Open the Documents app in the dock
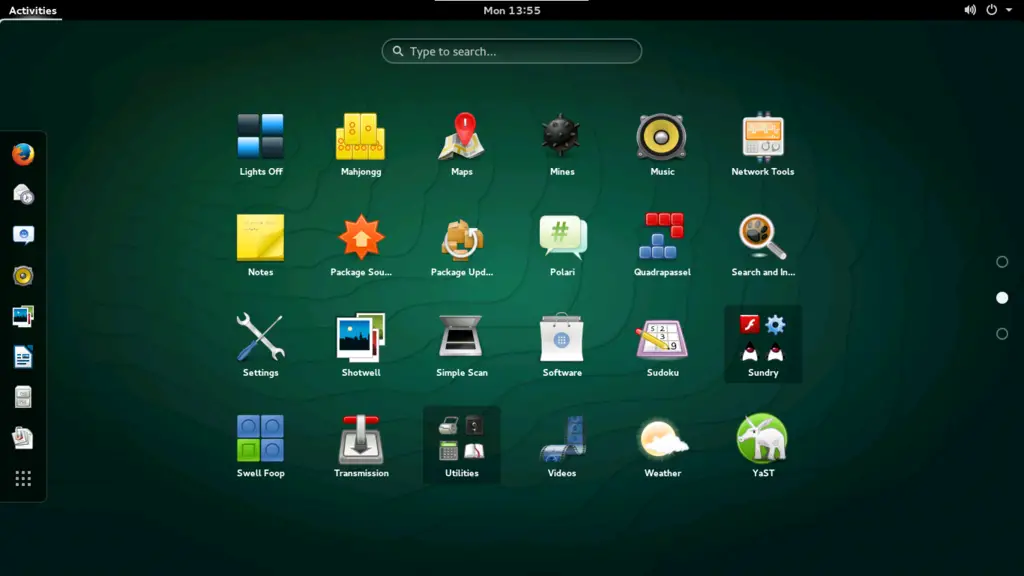The width and height of the screenshot is (1024, 576). coord(23,438)
